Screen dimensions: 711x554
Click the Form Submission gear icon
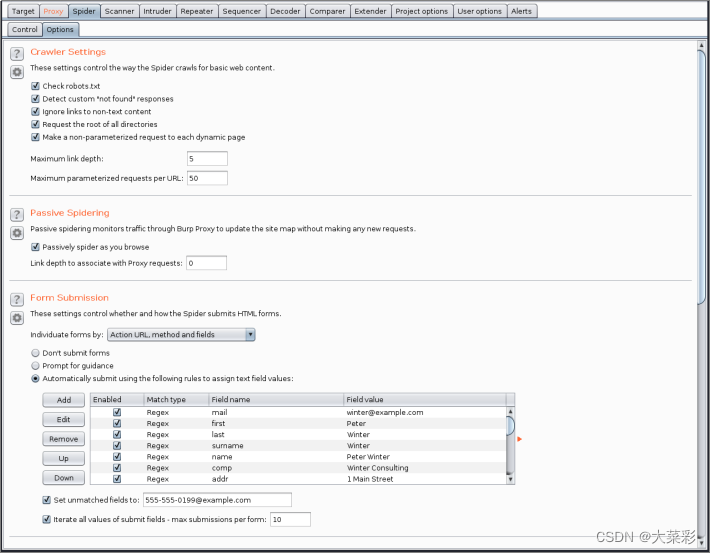(x=17, y=318)
